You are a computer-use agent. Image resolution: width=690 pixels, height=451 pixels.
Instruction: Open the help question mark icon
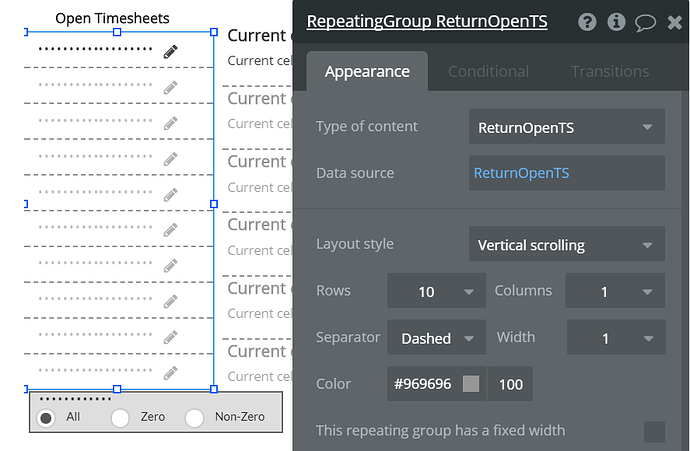(x=587, y=22)
